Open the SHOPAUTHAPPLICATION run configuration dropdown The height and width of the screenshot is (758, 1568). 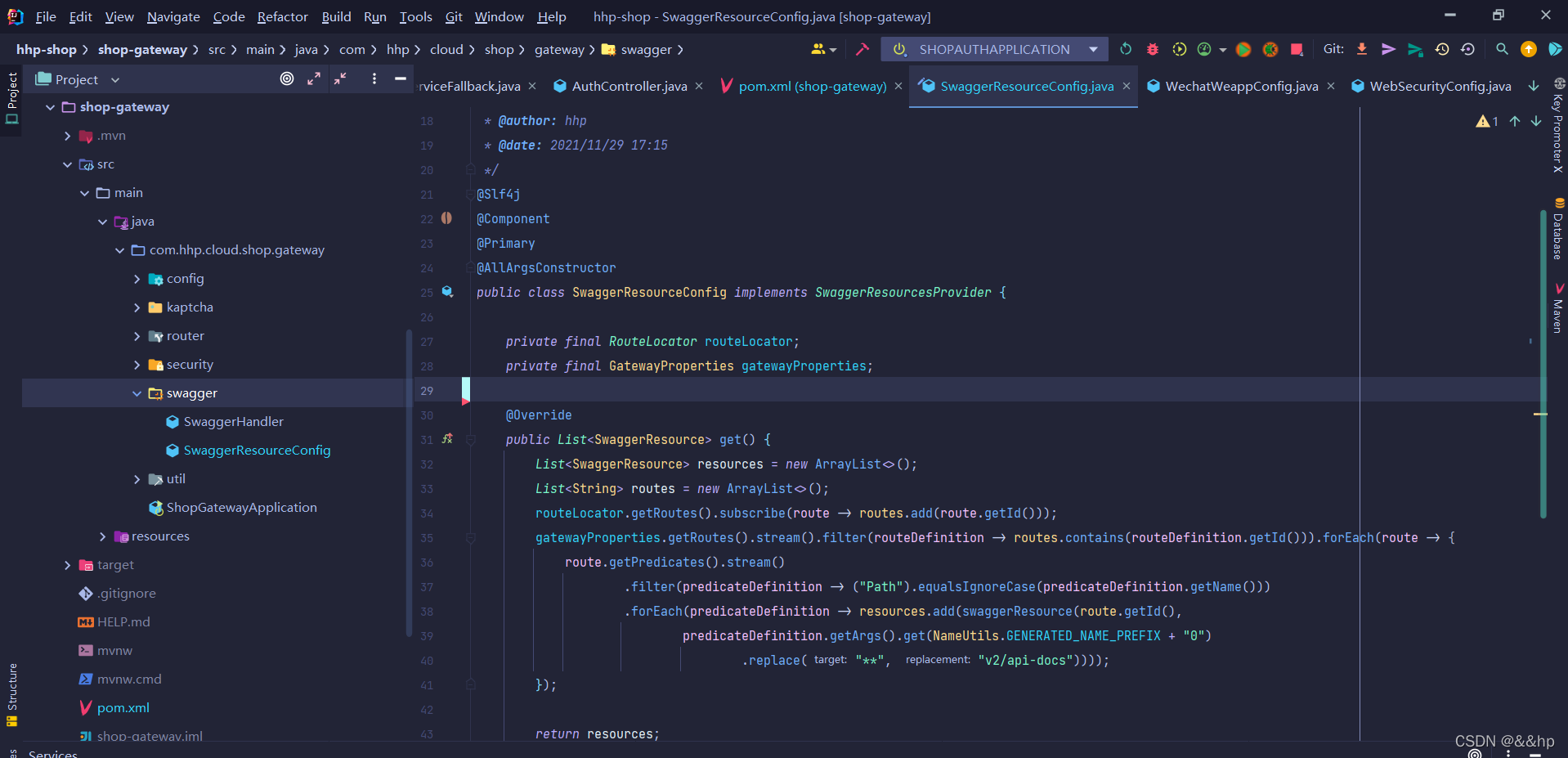pos(1093,49)
